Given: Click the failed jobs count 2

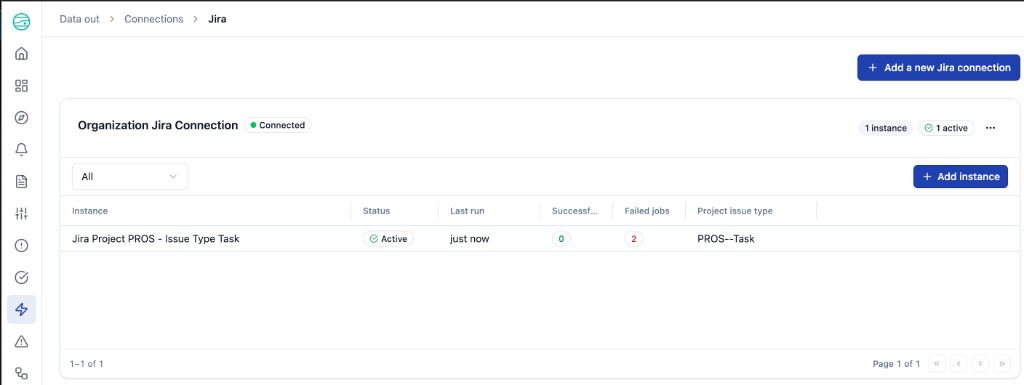Looking at the screenshot, I should (x=633, y=239).
